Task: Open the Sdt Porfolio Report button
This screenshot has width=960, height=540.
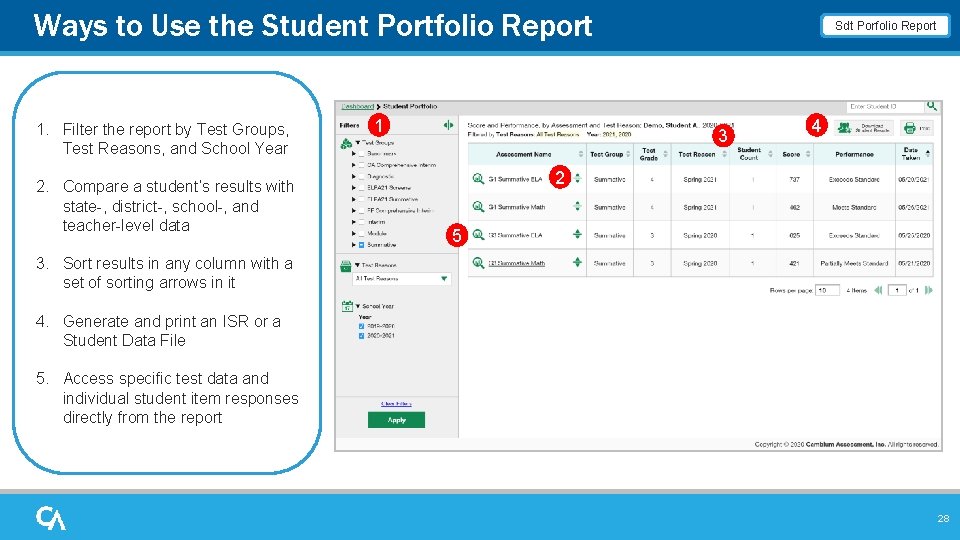Action: (885, 26)
